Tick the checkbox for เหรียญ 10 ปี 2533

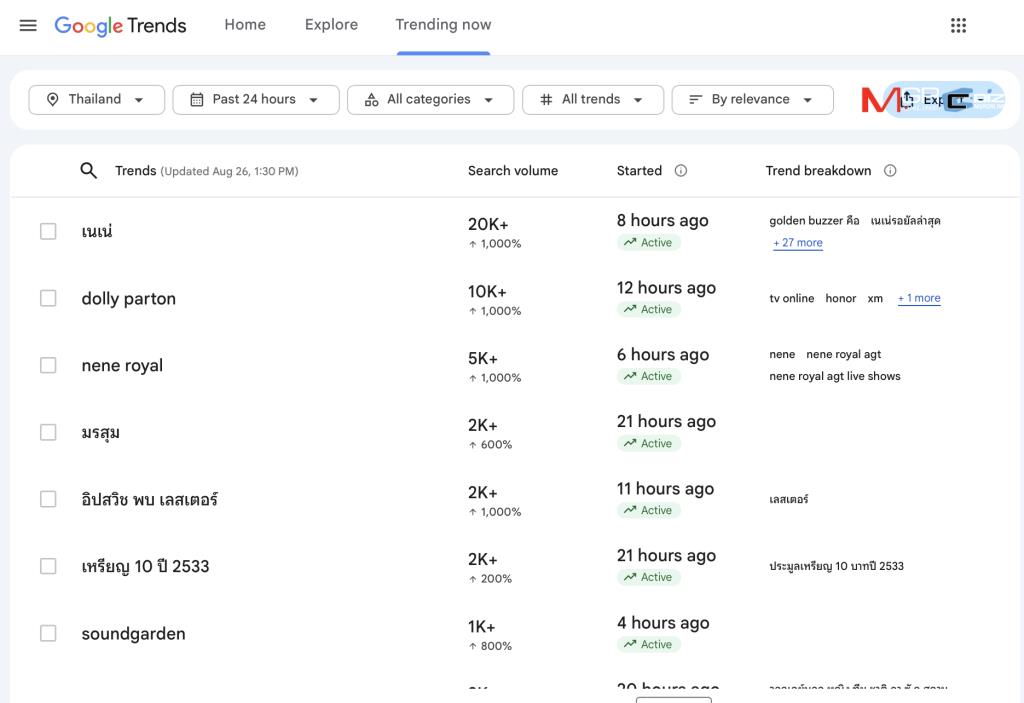[48, 566]
